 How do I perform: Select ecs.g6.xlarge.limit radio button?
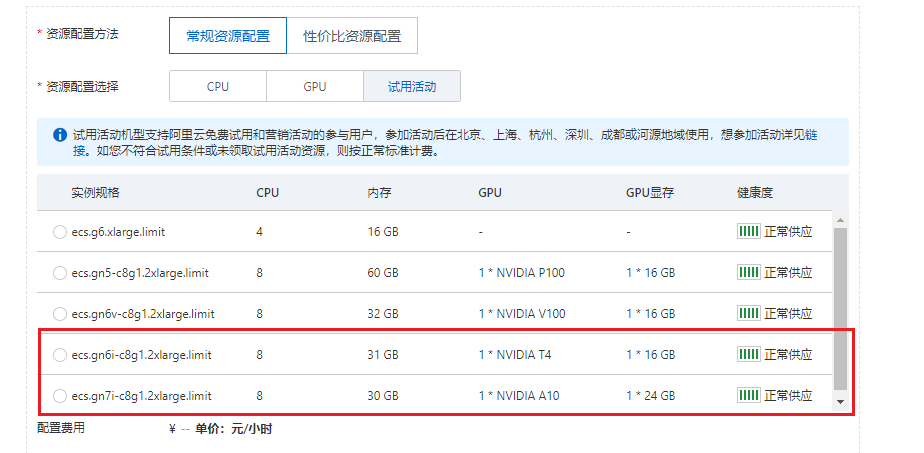[x=60, y=232]
